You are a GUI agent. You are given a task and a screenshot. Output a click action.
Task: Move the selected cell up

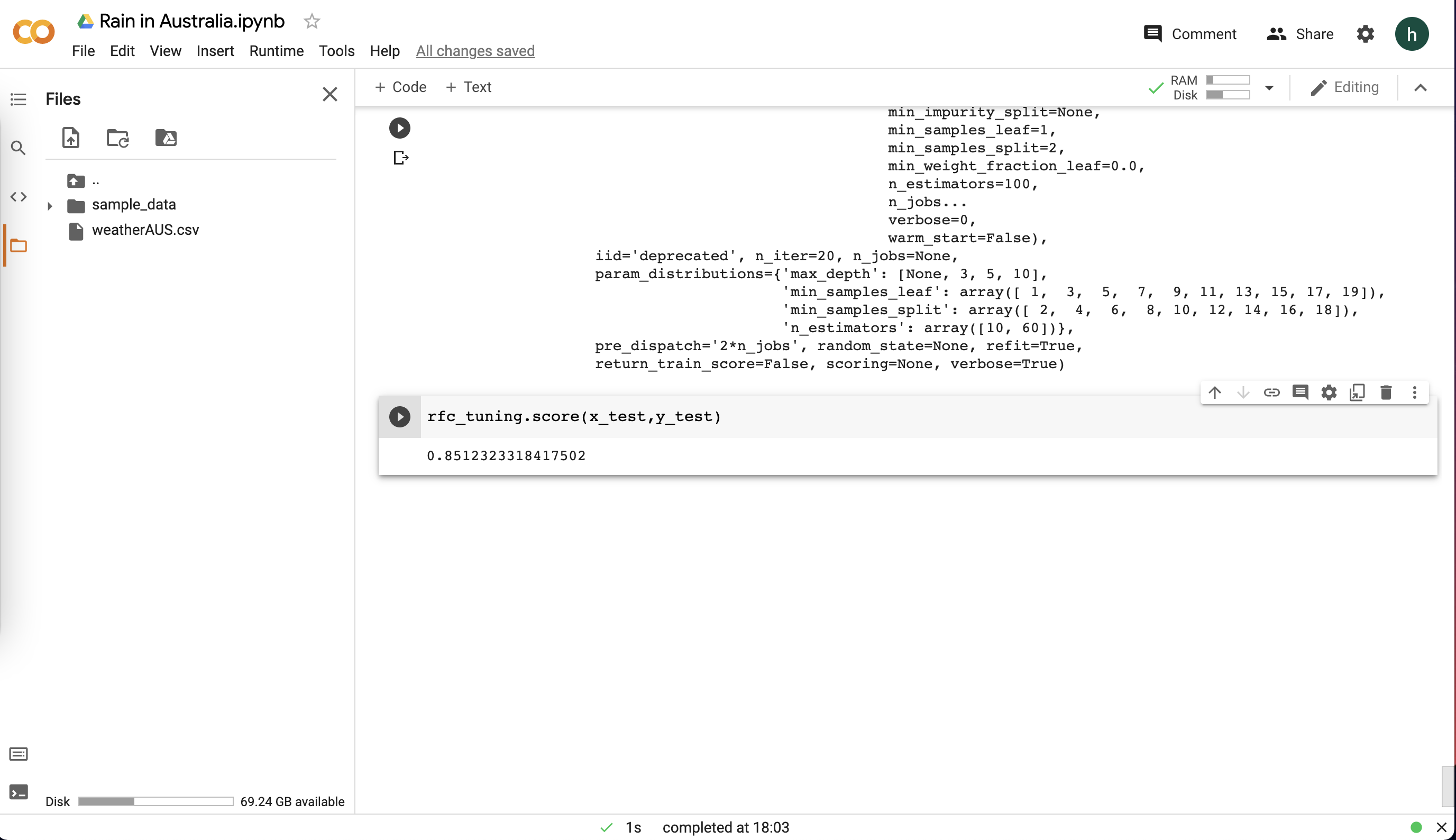tap(1215, 393)
